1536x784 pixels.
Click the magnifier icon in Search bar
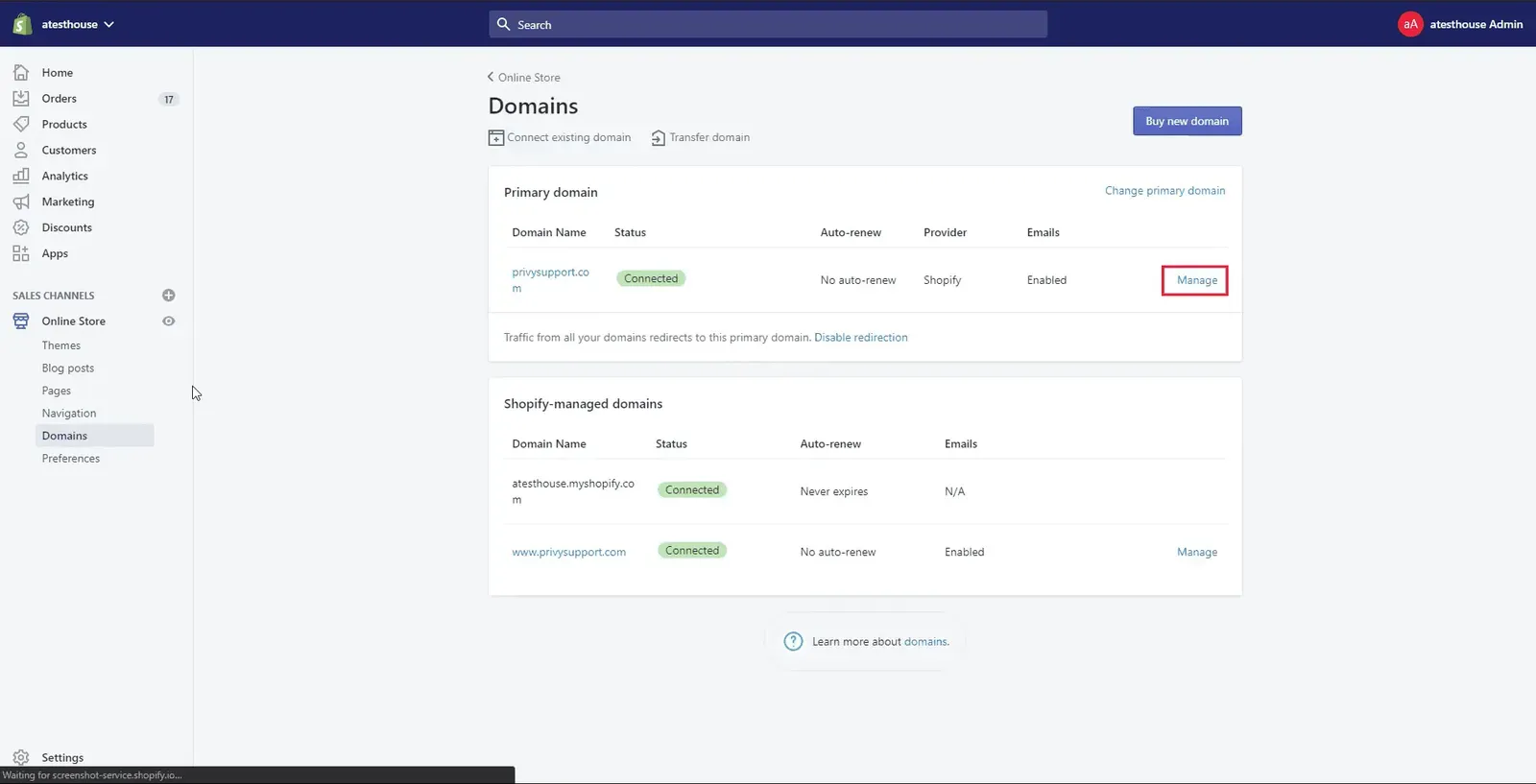pos(503,24)
